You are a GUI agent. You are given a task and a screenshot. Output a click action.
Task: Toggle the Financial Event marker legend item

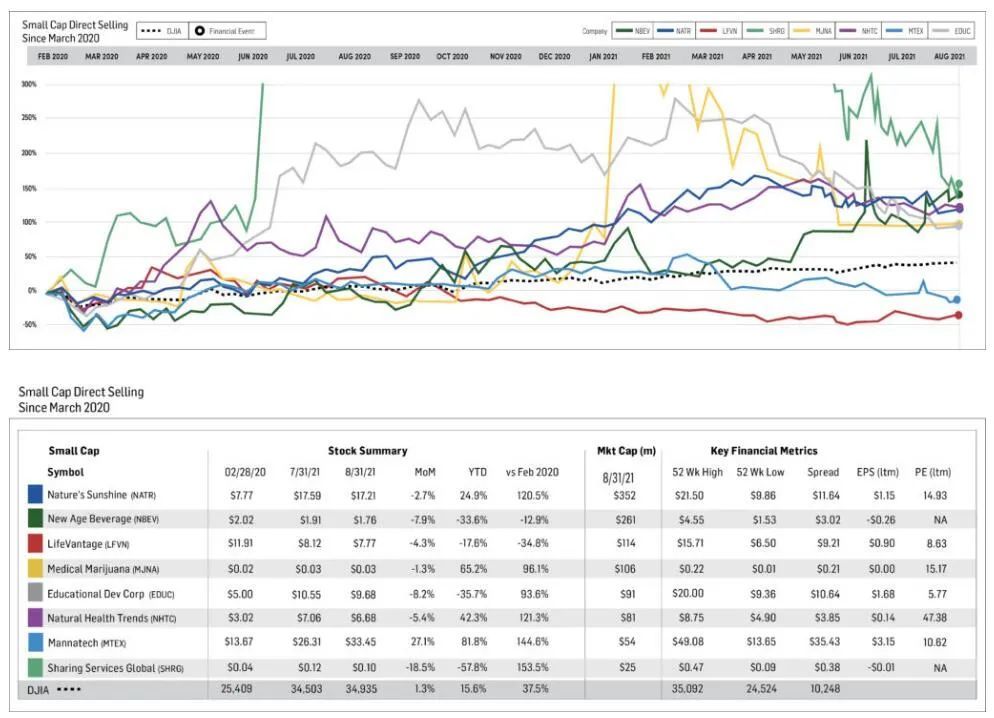tap(226, 31)
